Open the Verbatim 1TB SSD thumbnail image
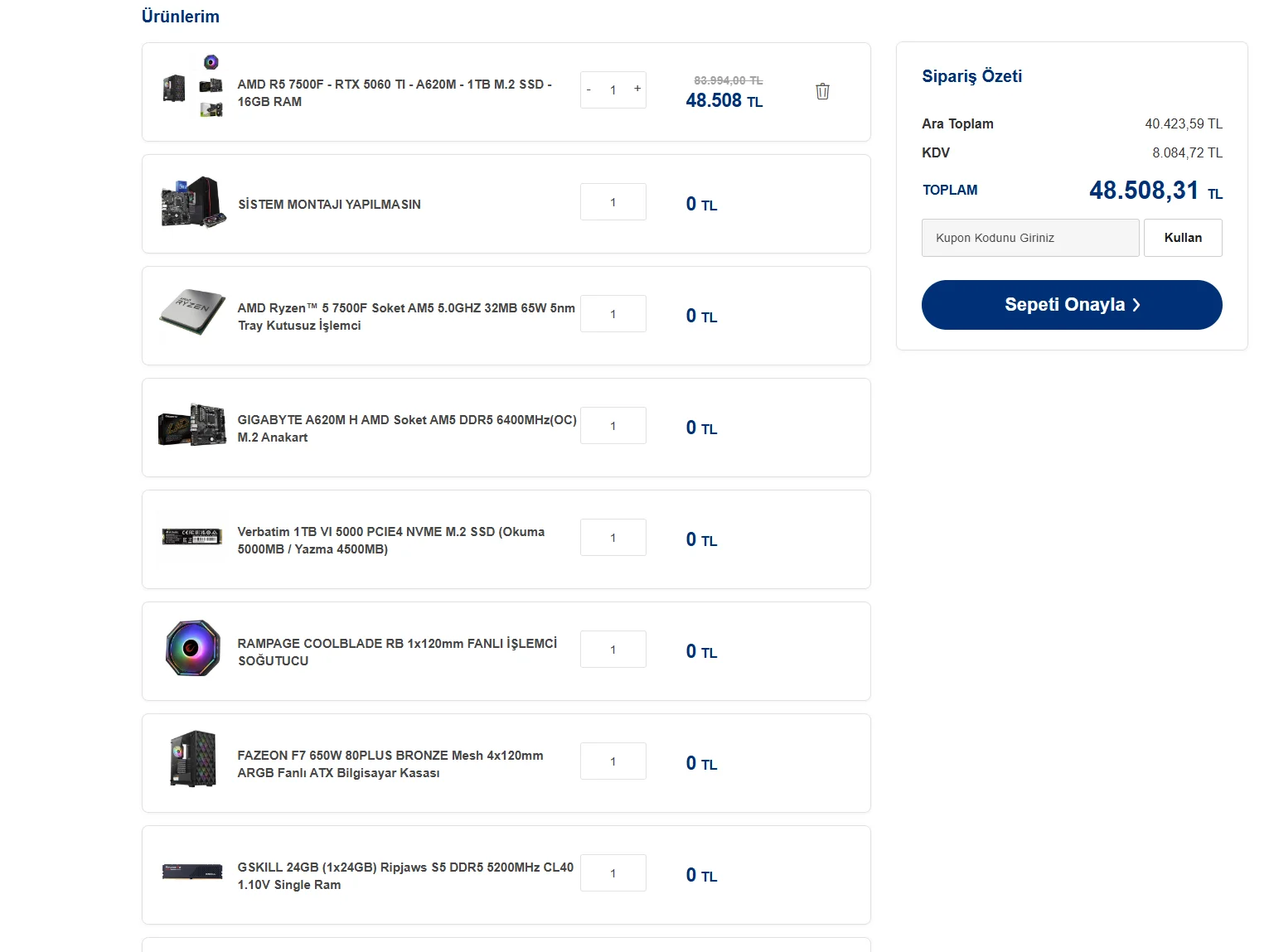This screenshot has height=952, width=1269. click(192, 537)
